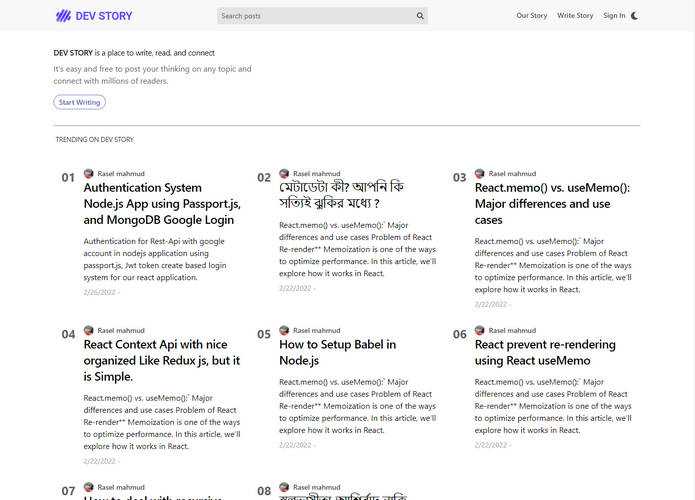This screenshot has height=500, width=695.
Task: Click the summary text under post 02
Action: pyautogui.click(x=358, y=249)
